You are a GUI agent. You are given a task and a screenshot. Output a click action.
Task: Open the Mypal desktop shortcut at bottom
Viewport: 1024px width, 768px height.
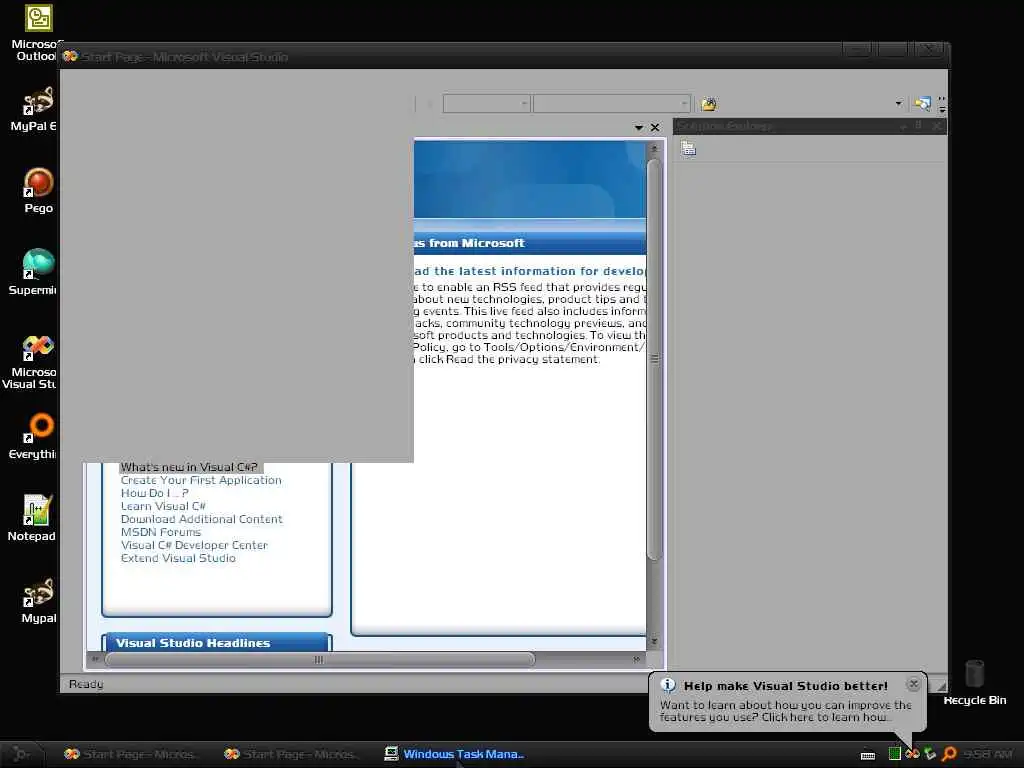[x=38, y=600]
